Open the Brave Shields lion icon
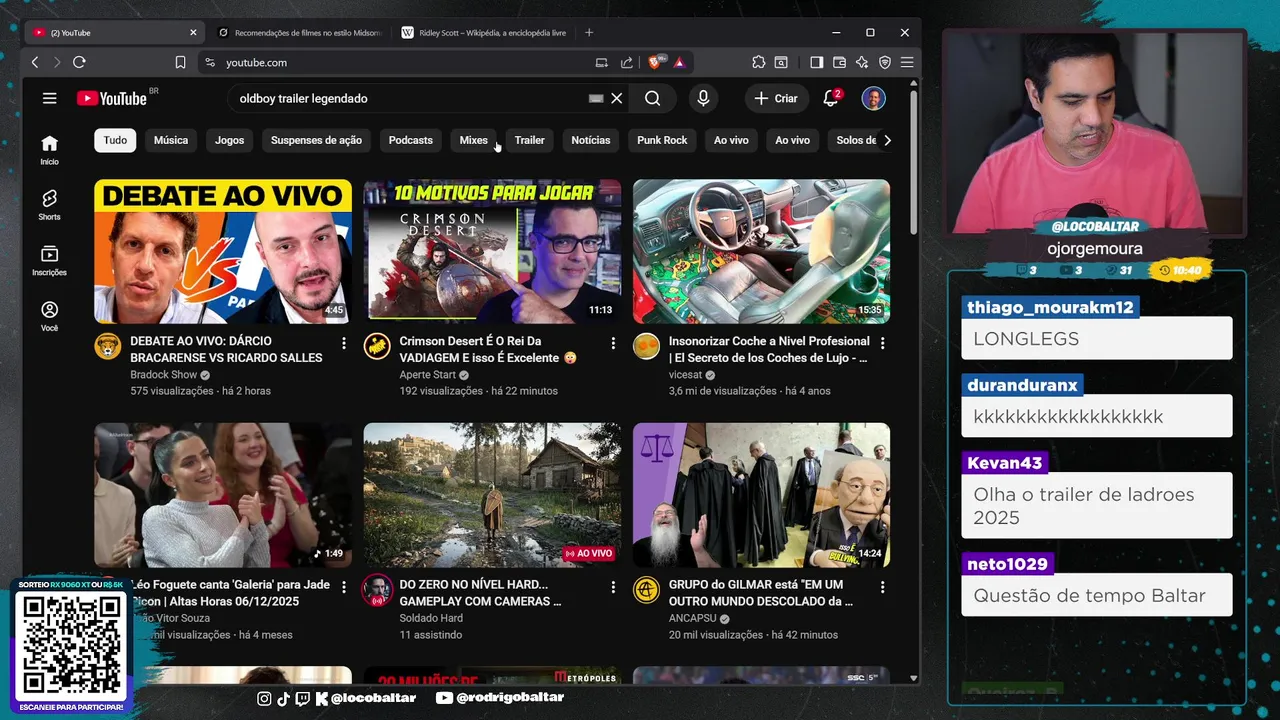 pos(655,62)
